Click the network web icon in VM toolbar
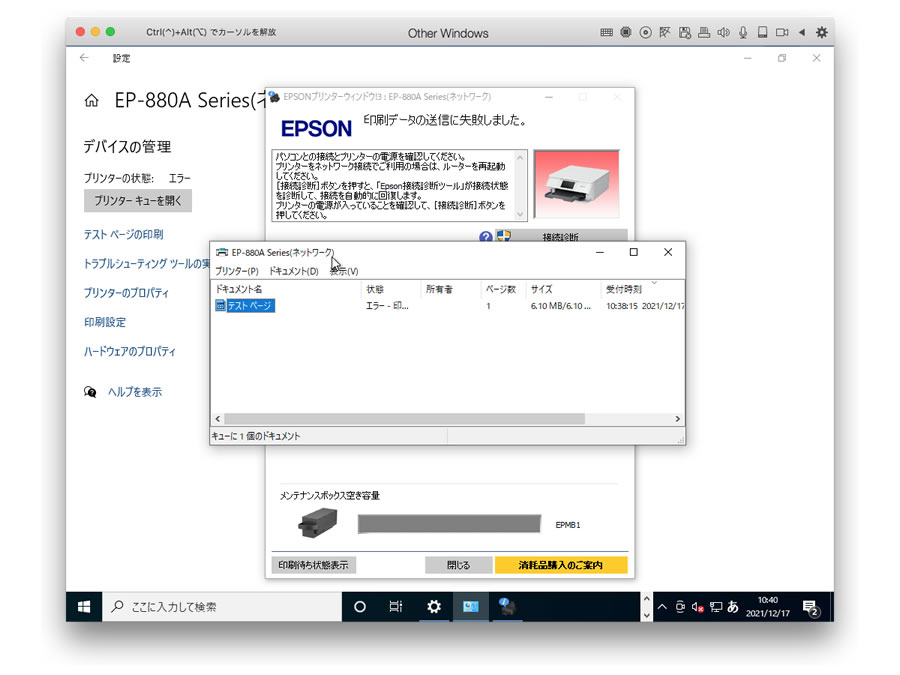 point(665,33)
